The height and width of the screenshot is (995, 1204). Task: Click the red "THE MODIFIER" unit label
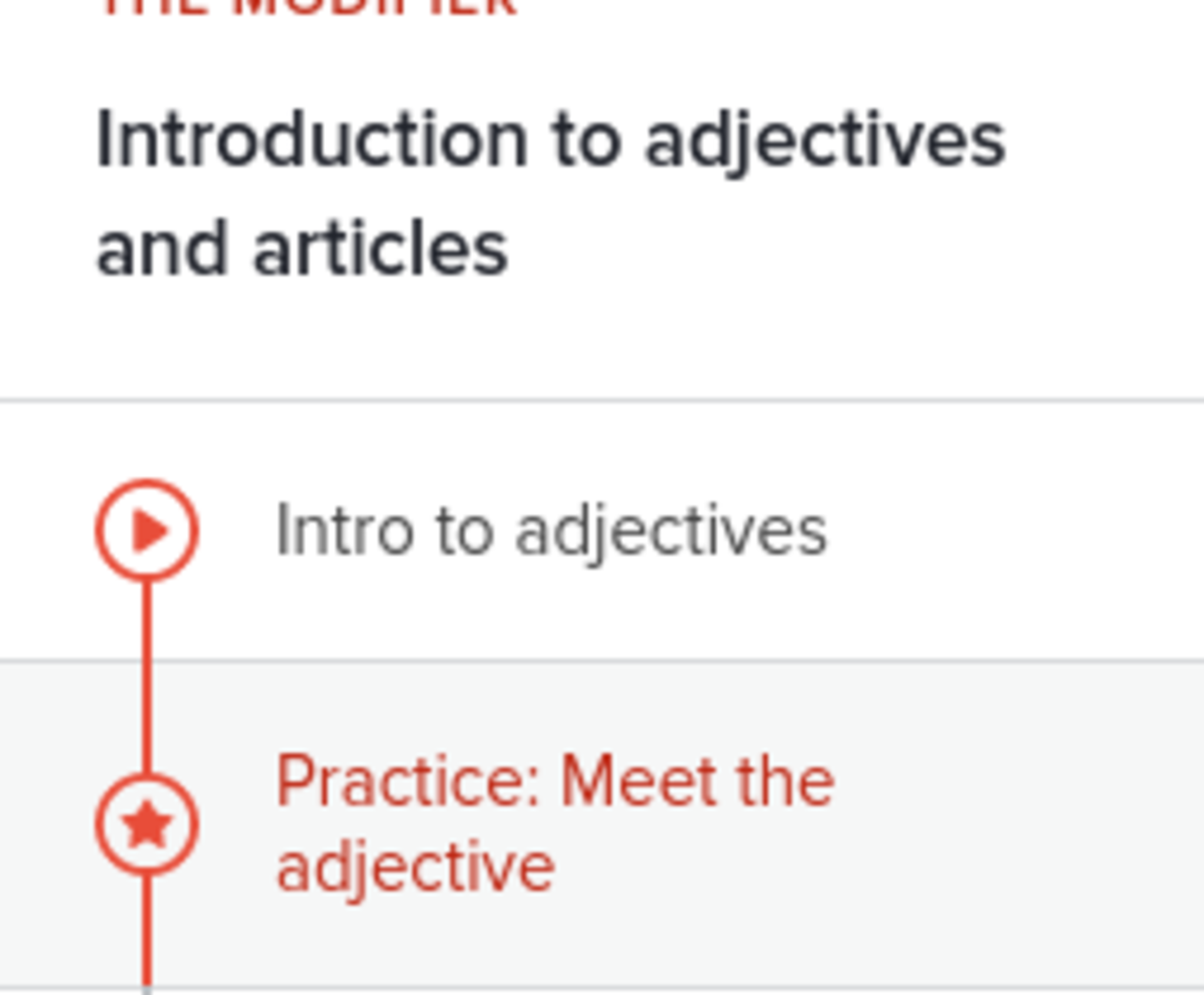click(308, 7)
